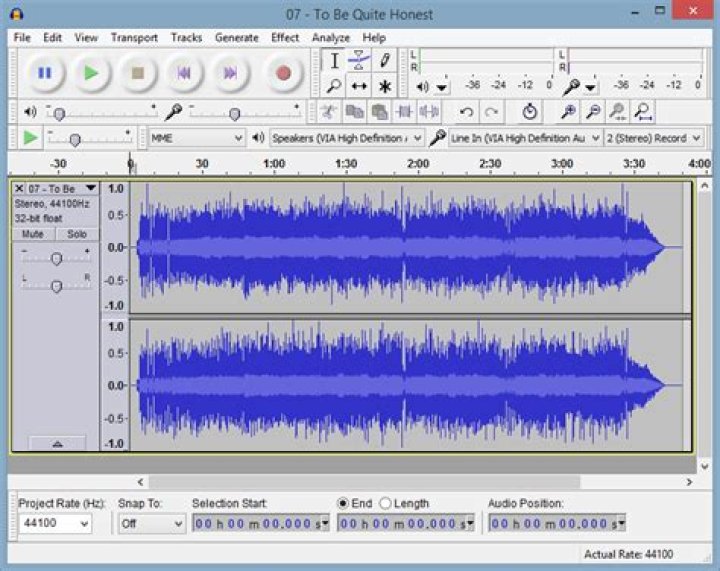Viewport: 720px width, 571px height.
Task: Click the track pan L/R slider knob
Action: (56, 286)
